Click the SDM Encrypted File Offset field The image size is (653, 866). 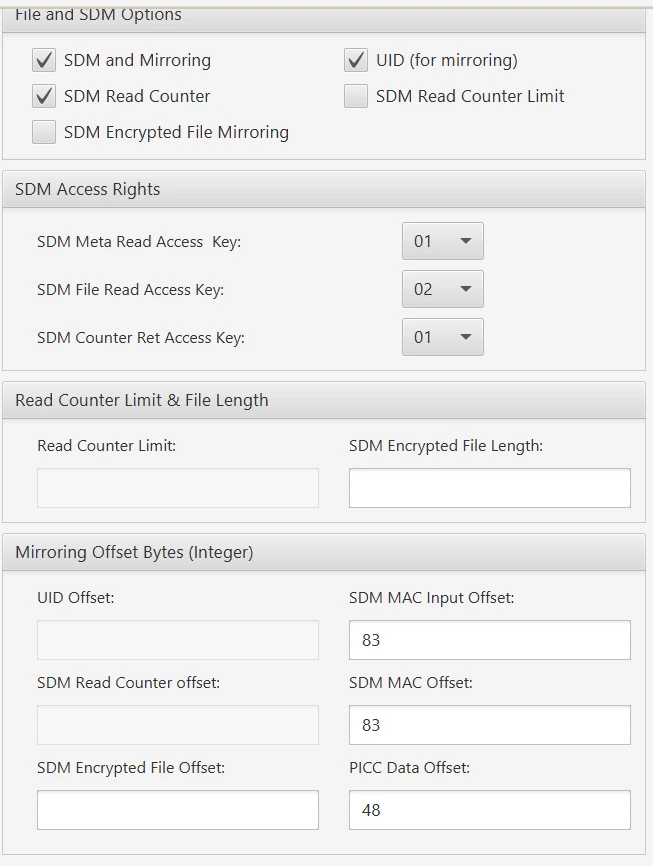178,810
